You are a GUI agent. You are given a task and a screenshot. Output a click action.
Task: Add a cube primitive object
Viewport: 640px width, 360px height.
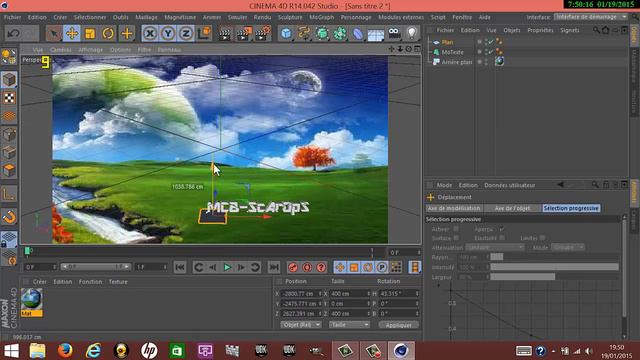(x=286, y=33)
